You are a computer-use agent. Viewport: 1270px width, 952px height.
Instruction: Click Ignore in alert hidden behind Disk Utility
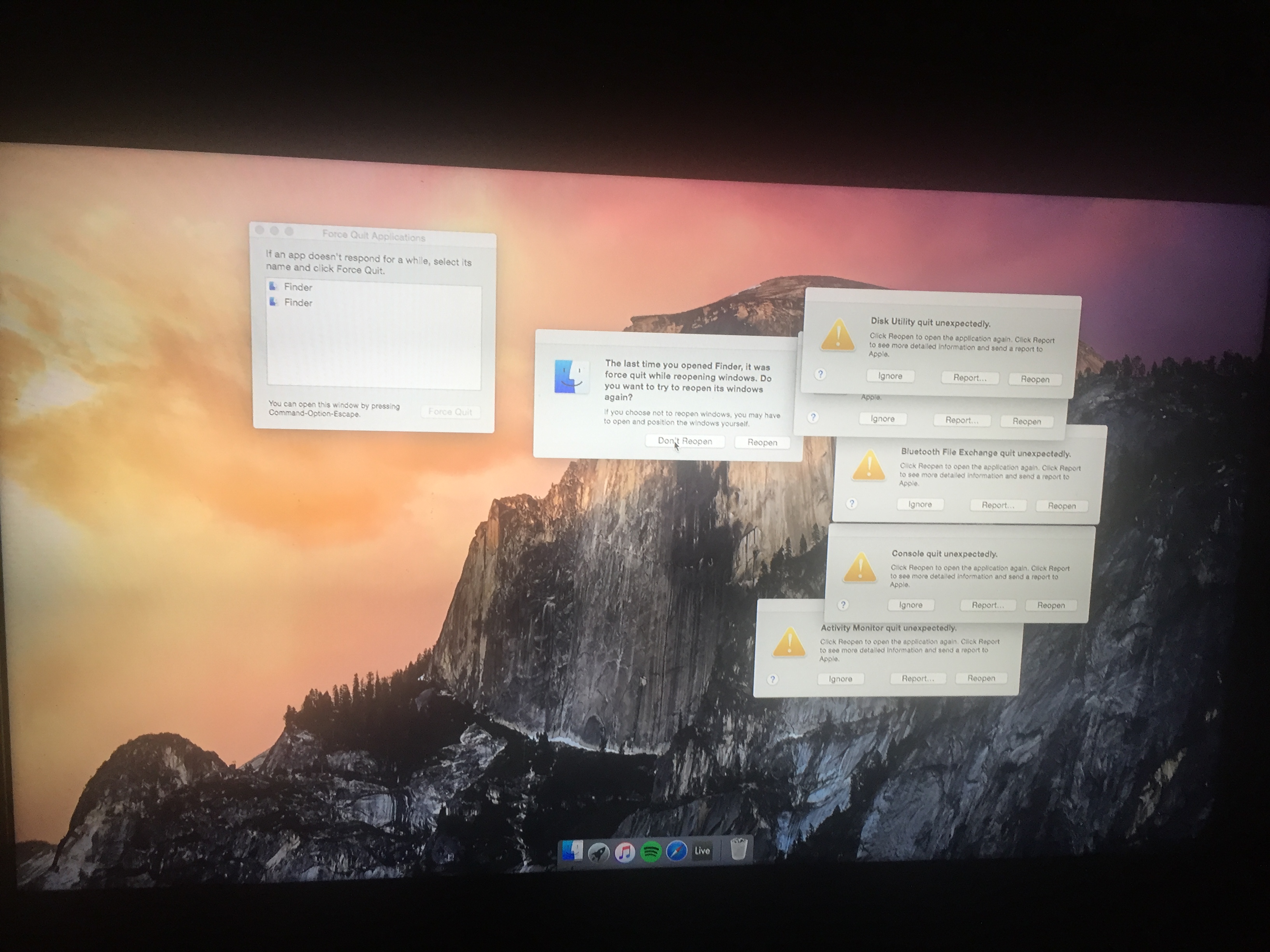(x=882, y=419)
